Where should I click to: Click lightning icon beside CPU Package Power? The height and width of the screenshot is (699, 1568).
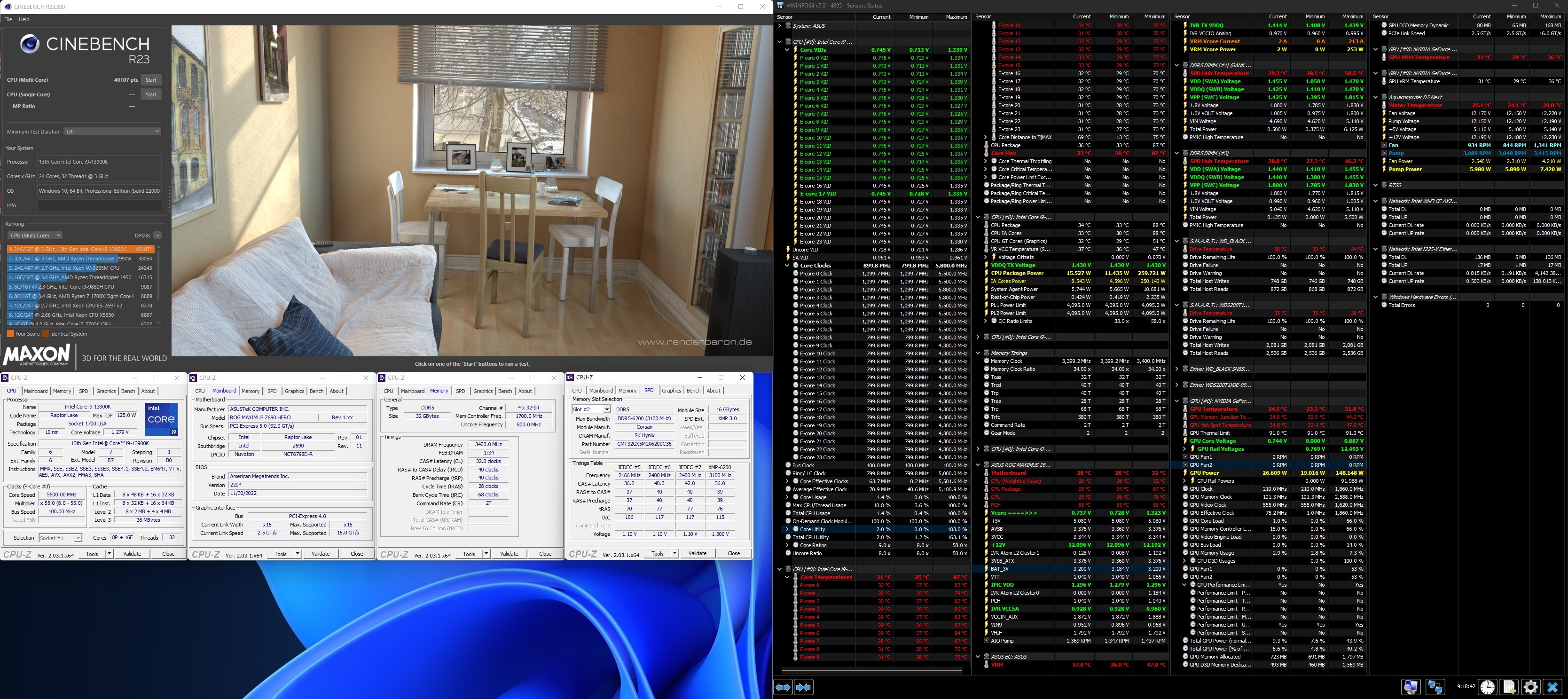point(986,274)
